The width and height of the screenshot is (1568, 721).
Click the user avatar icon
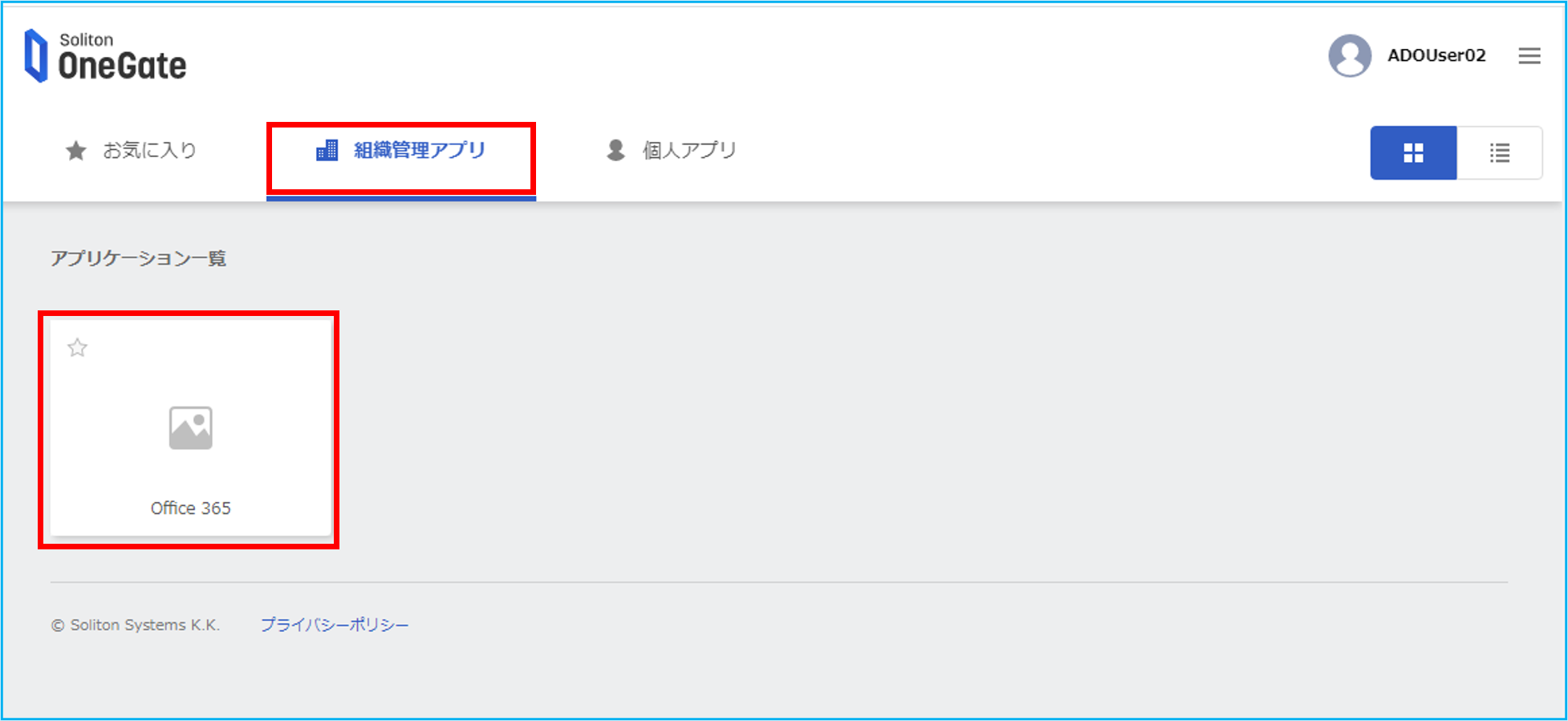(x=1350, y=55)
